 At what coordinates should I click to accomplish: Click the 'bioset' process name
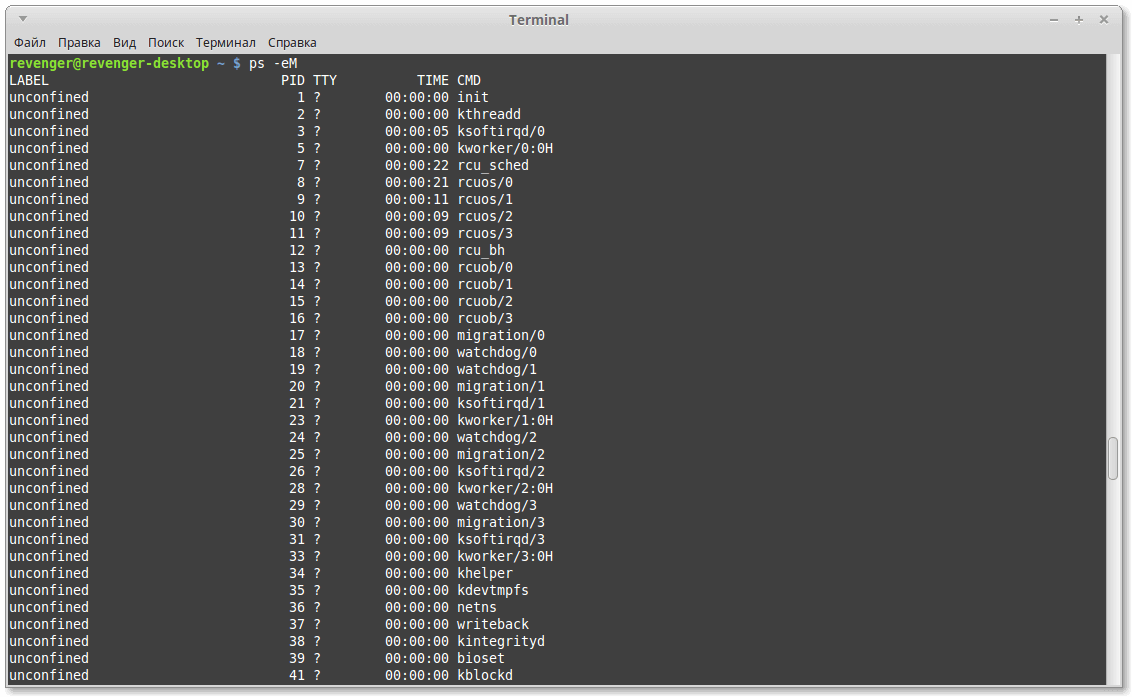(481, 658)
